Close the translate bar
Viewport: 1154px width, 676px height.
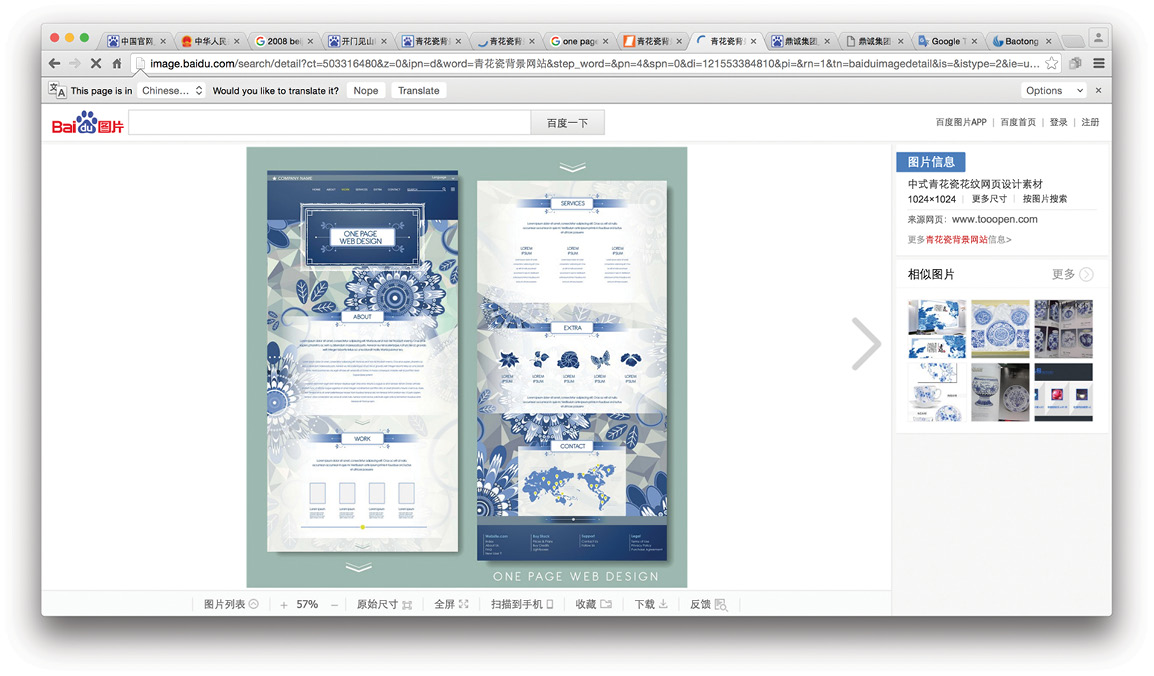tap(1098, 90)
